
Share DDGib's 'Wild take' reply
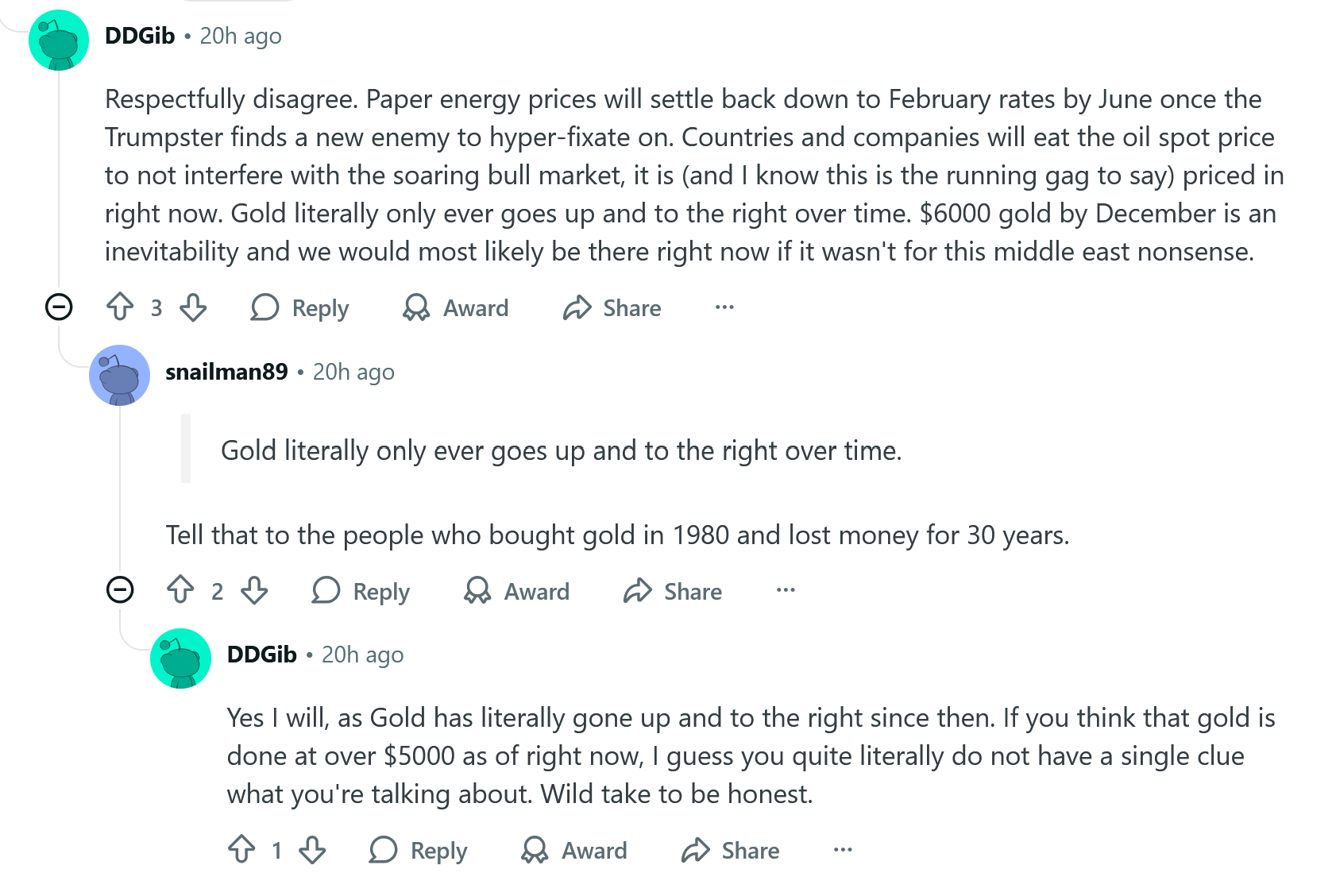click(x=730, y=851)
